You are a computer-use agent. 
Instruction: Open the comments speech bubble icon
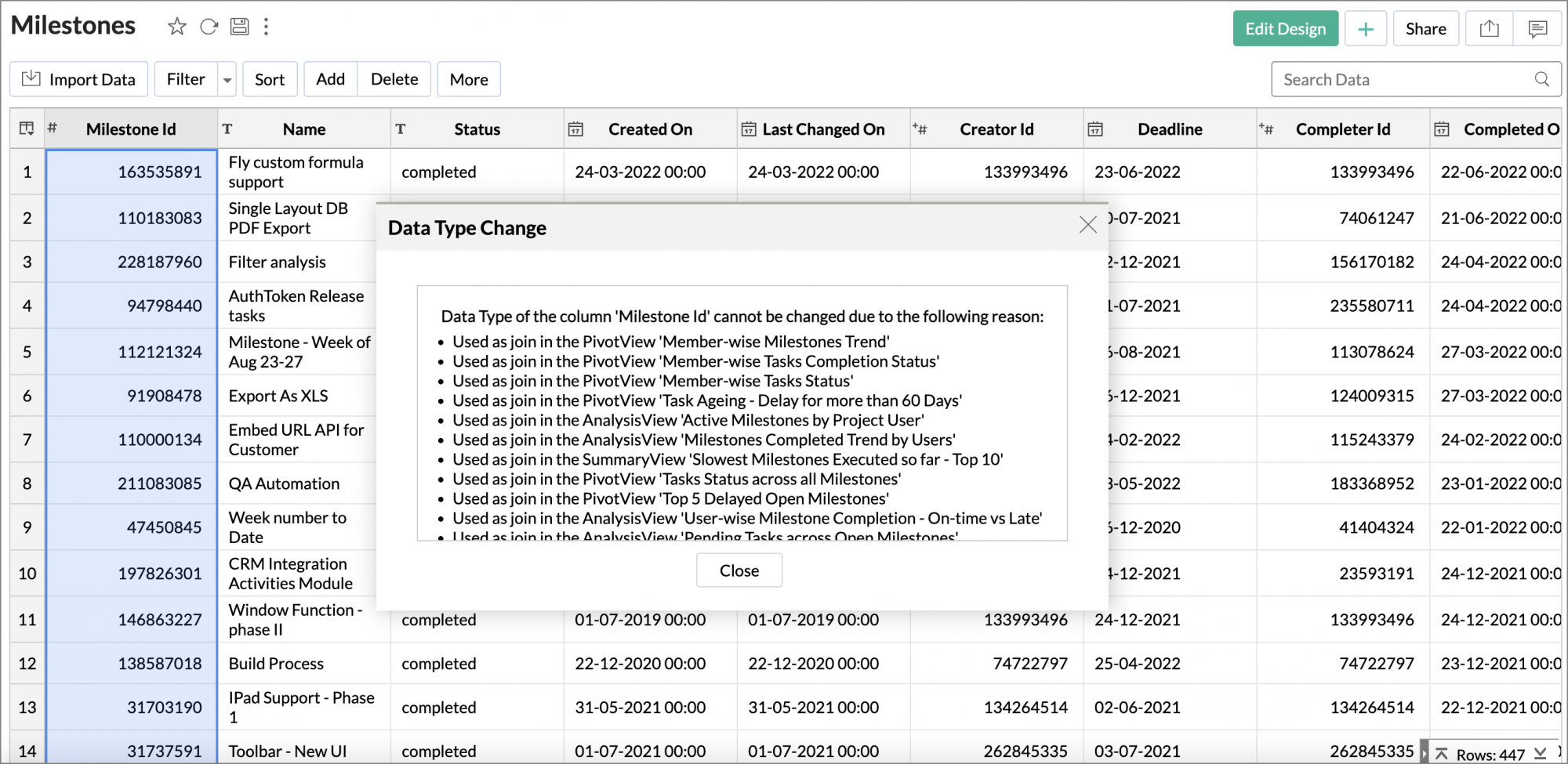pos(1537,29)
